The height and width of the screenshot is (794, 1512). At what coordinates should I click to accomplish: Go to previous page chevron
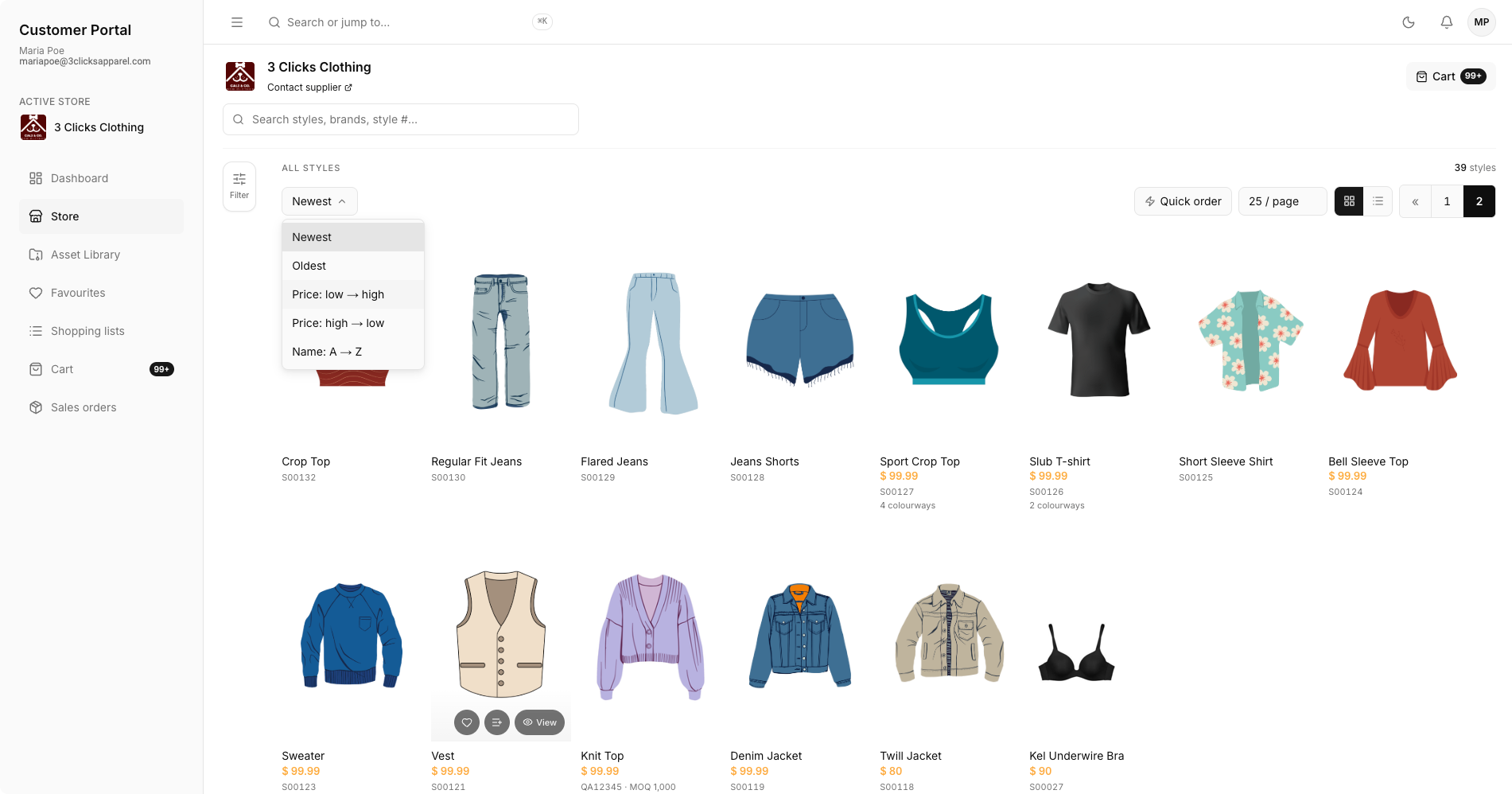(x=1415, y=201)
